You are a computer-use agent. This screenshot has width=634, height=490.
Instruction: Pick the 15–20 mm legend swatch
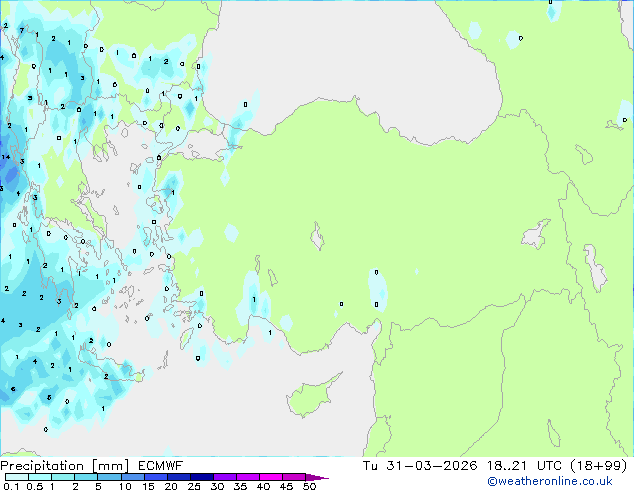(155, 477)
